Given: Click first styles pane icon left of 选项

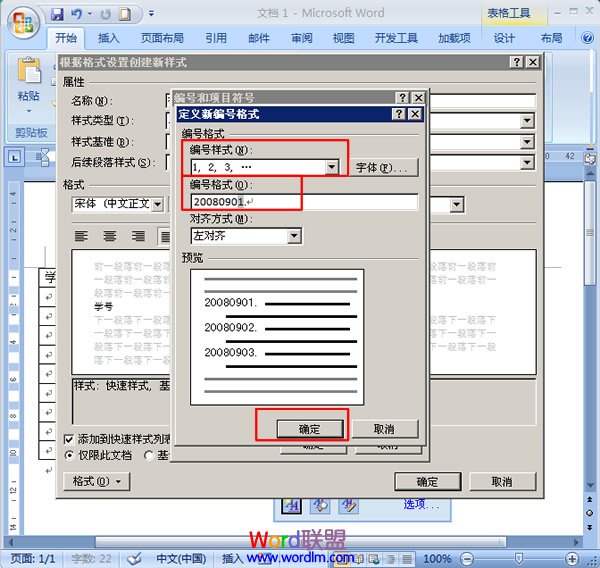Looking at the screenshot, I should 291,506.
